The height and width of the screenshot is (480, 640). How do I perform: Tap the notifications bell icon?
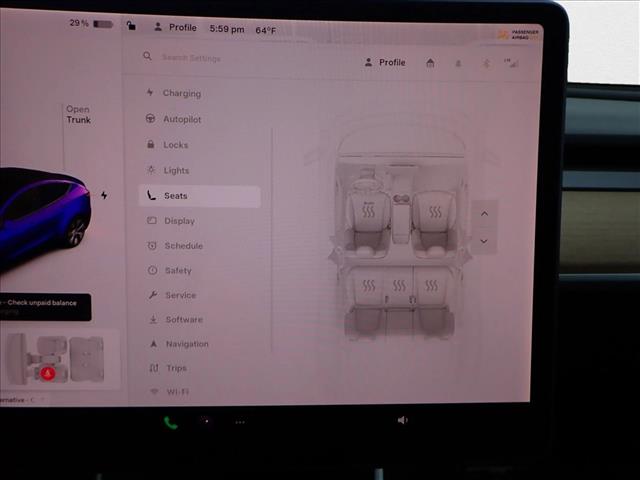pyautogui.click(x=458, y=64)
